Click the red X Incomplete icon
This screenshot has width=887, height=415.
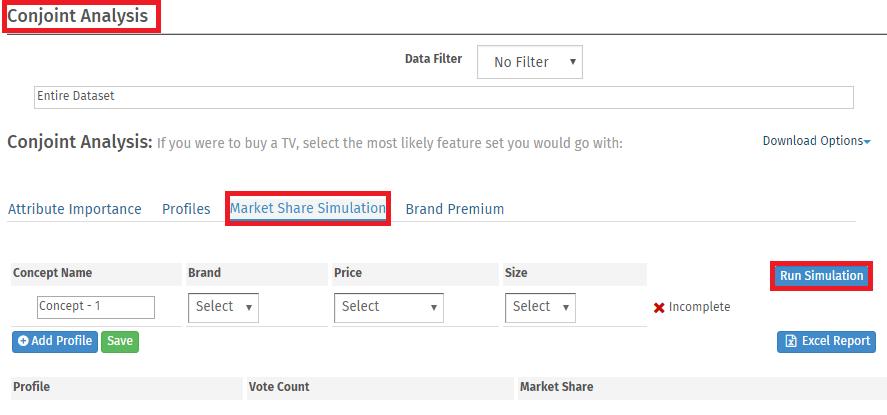pyautogui.click(x=659, y=307)
